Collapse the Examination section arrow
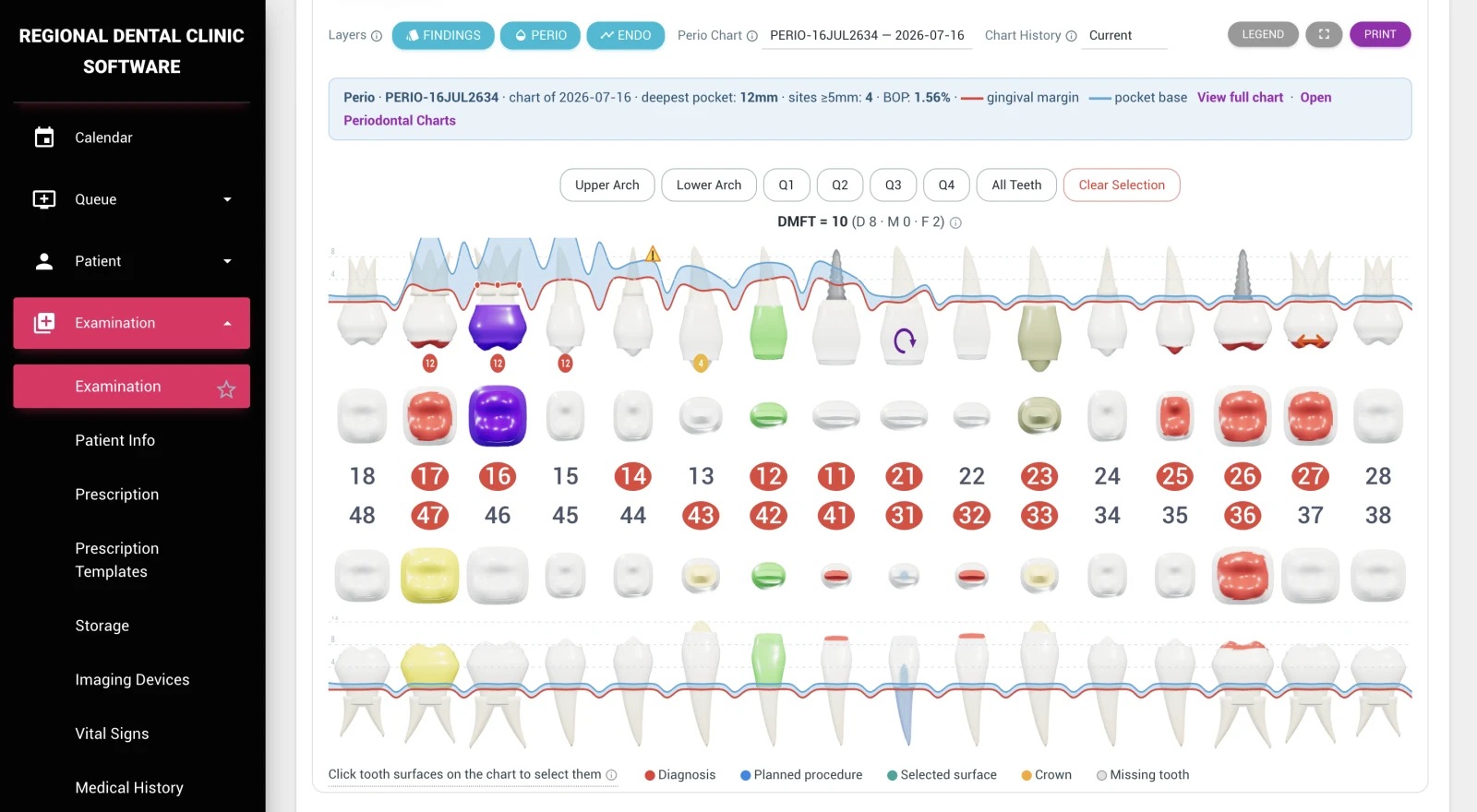This screenshot has width=1477, height=812. (227, 323)
